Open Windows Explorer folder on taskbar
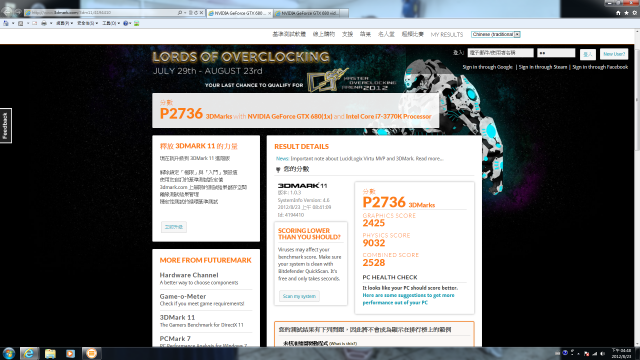The image size is (640, 360). coord(50,353)
